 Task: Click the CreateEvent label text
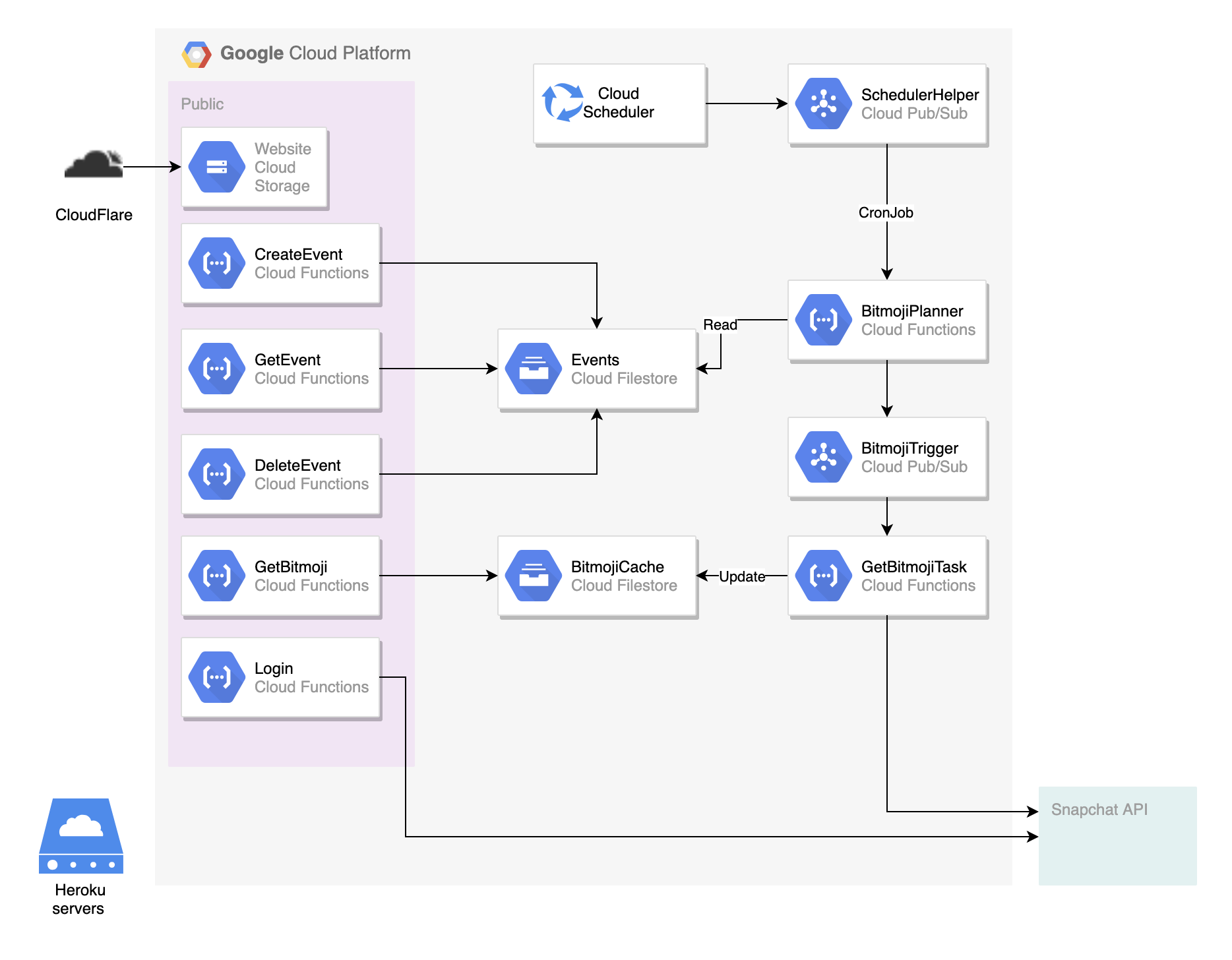(299, 255)
